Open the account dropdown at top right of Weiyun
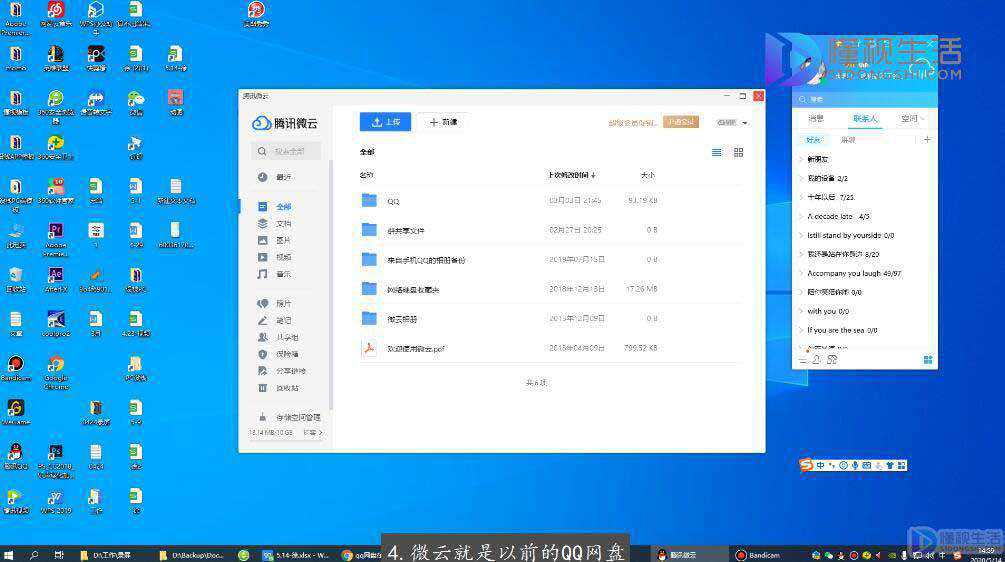Screen dimensions: 1005x562 pyautogui.click(x=731, y=122)
